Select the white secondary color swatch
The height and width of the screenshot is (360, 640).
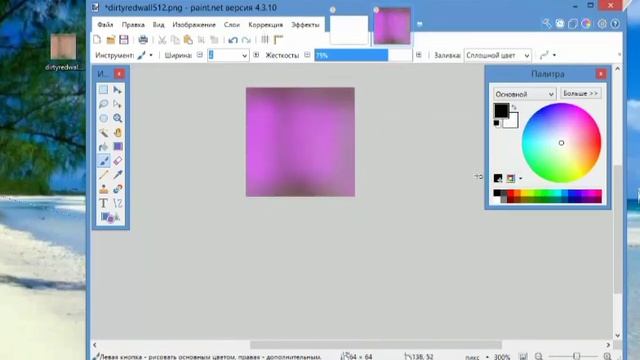coord(512,122)
